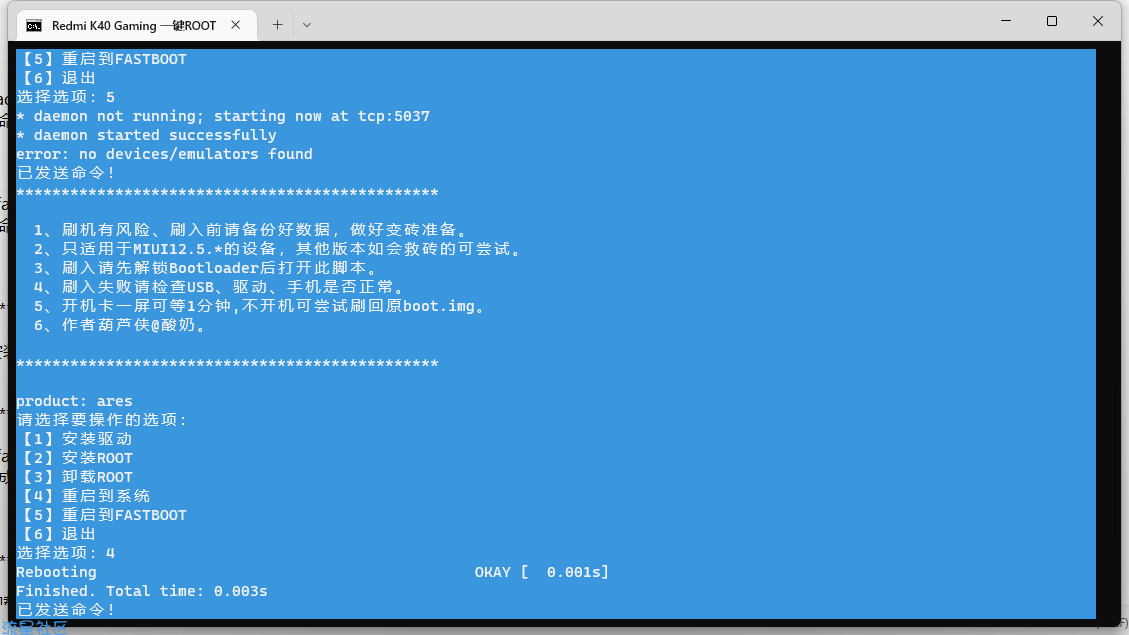Click the text 'daemon started successfully'
The width and height of the screenshot is (1129, 635).
pos(155,135)
